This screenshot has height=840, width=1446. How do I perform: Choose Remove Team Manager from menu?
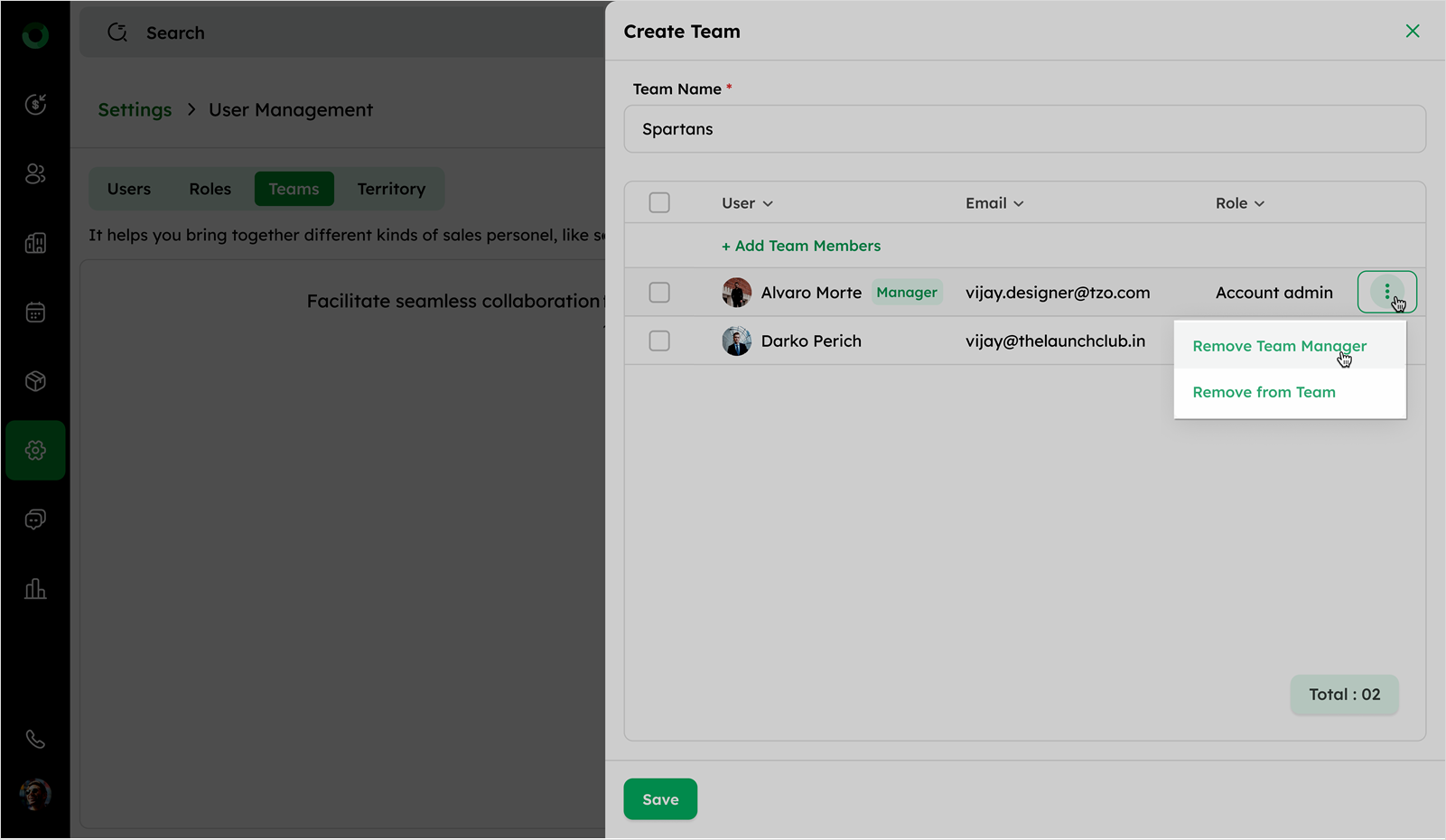point(1279,346)
